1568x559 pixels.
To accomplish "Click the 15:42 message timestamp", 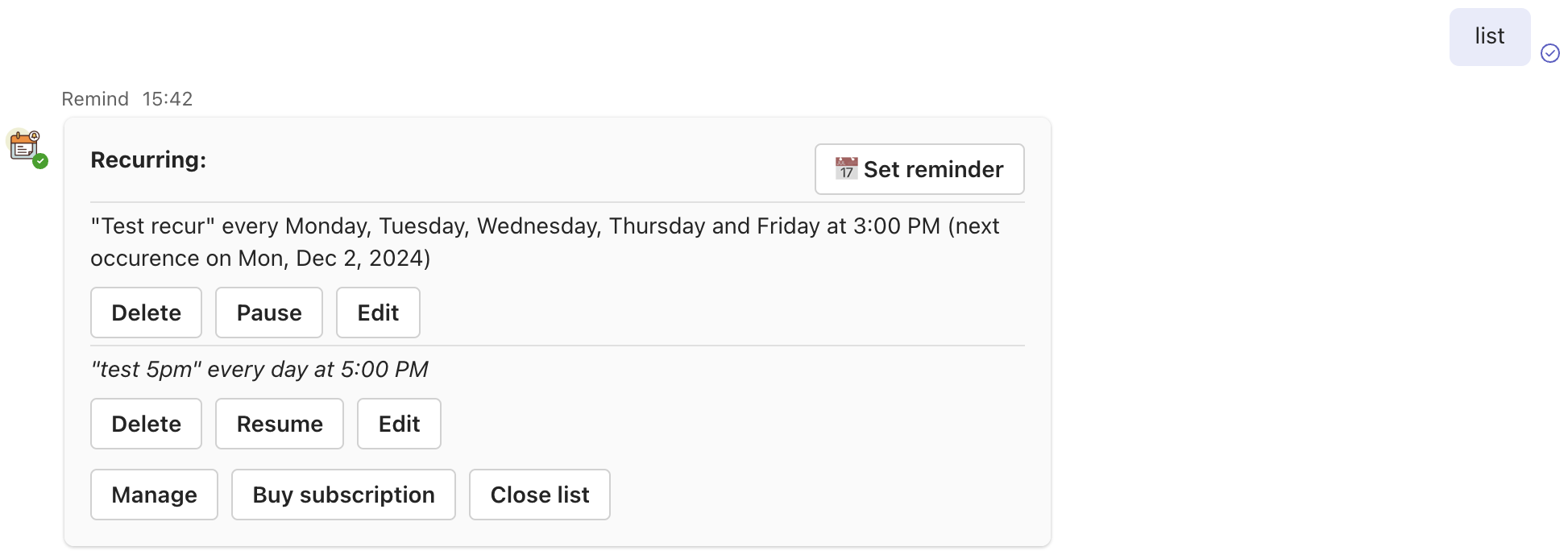I will click(x=168, y=98).
